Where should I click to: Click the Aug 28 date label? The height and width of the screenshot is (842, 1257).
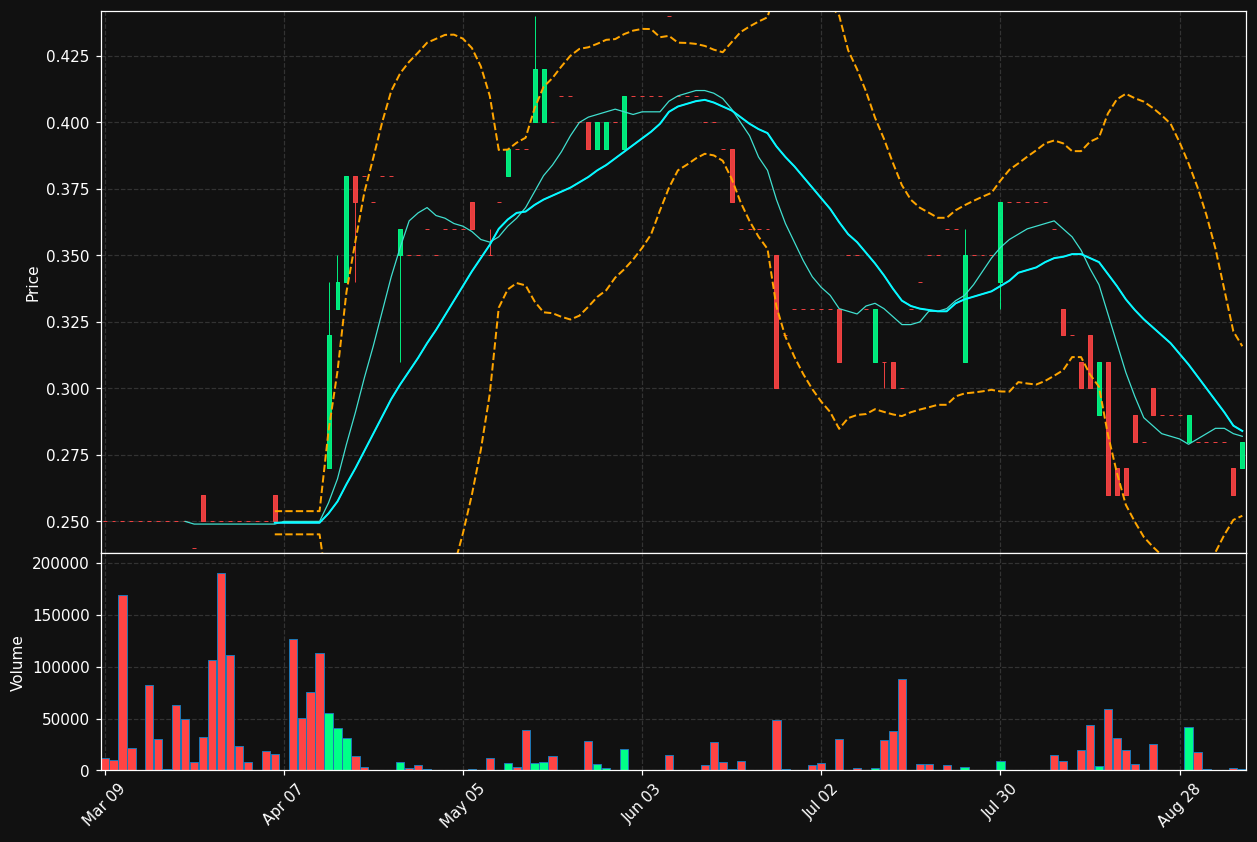coord(1177,804)
